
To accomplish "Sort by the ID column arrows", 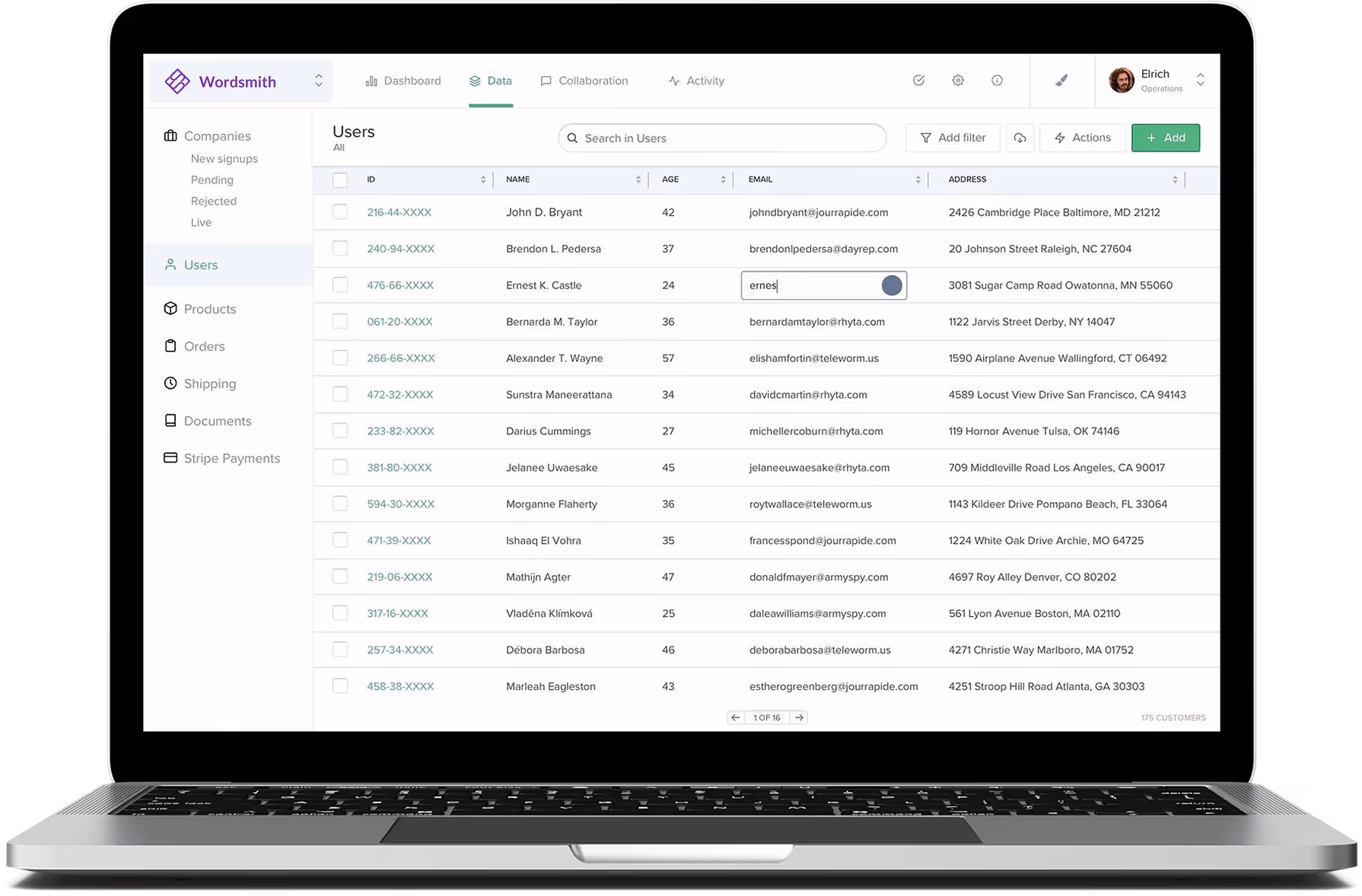I will [483, 180].
